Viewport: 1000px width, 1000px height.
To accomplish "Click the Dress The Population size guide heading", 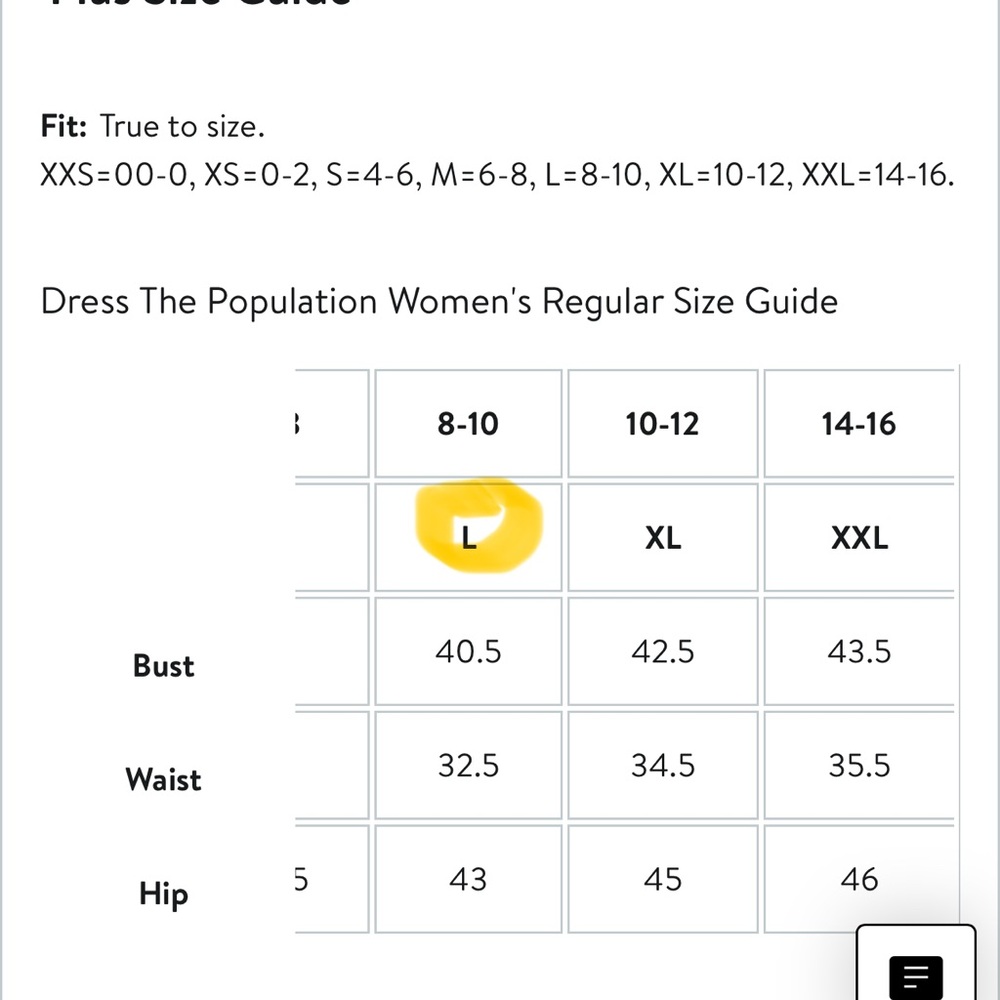I will point(439,301).
